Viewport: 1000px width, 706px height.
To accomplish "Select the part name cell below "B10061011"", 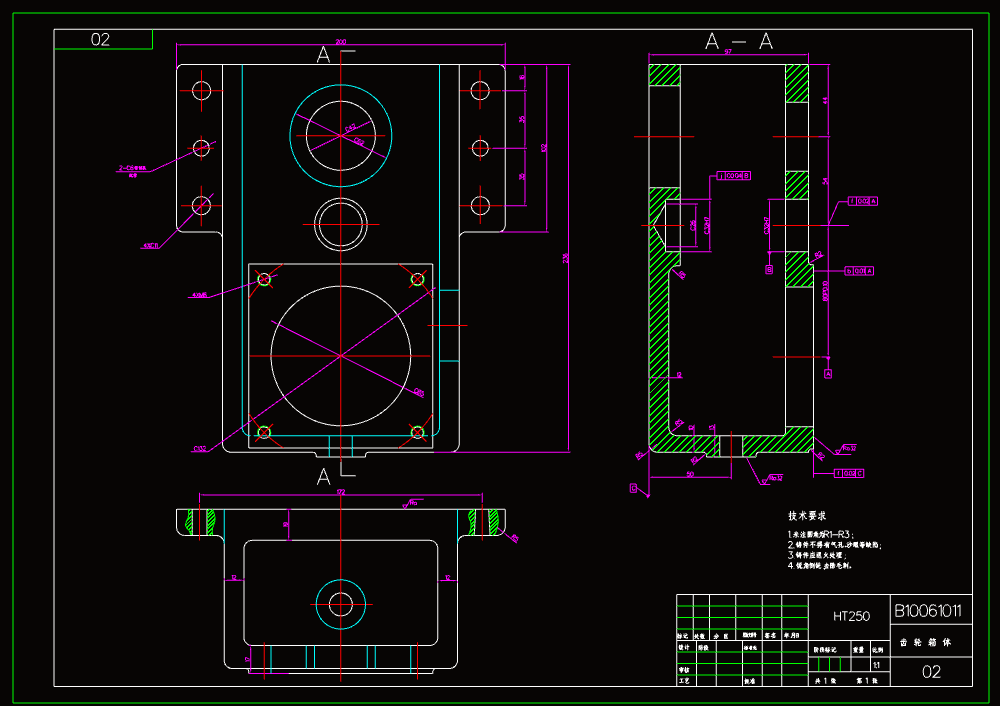I will point(931,642).
